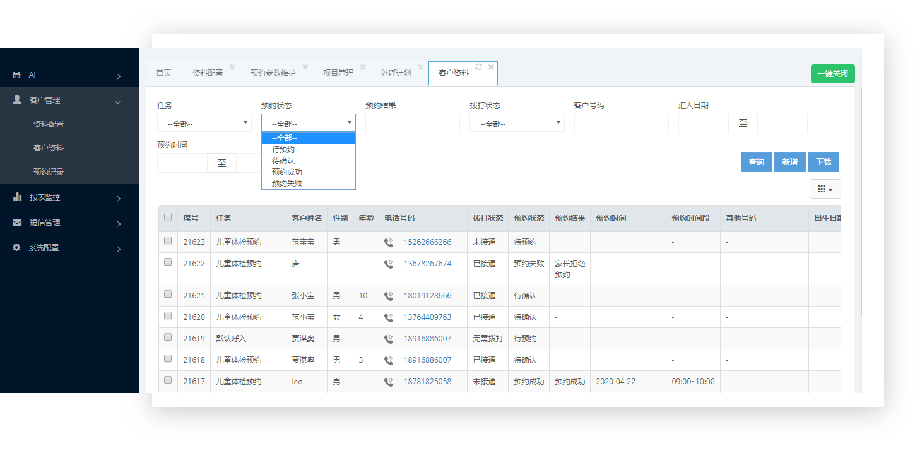Click the bar chart icon in sidebar
The height and width of the screenshot is (450, 922).
(16, 197)
